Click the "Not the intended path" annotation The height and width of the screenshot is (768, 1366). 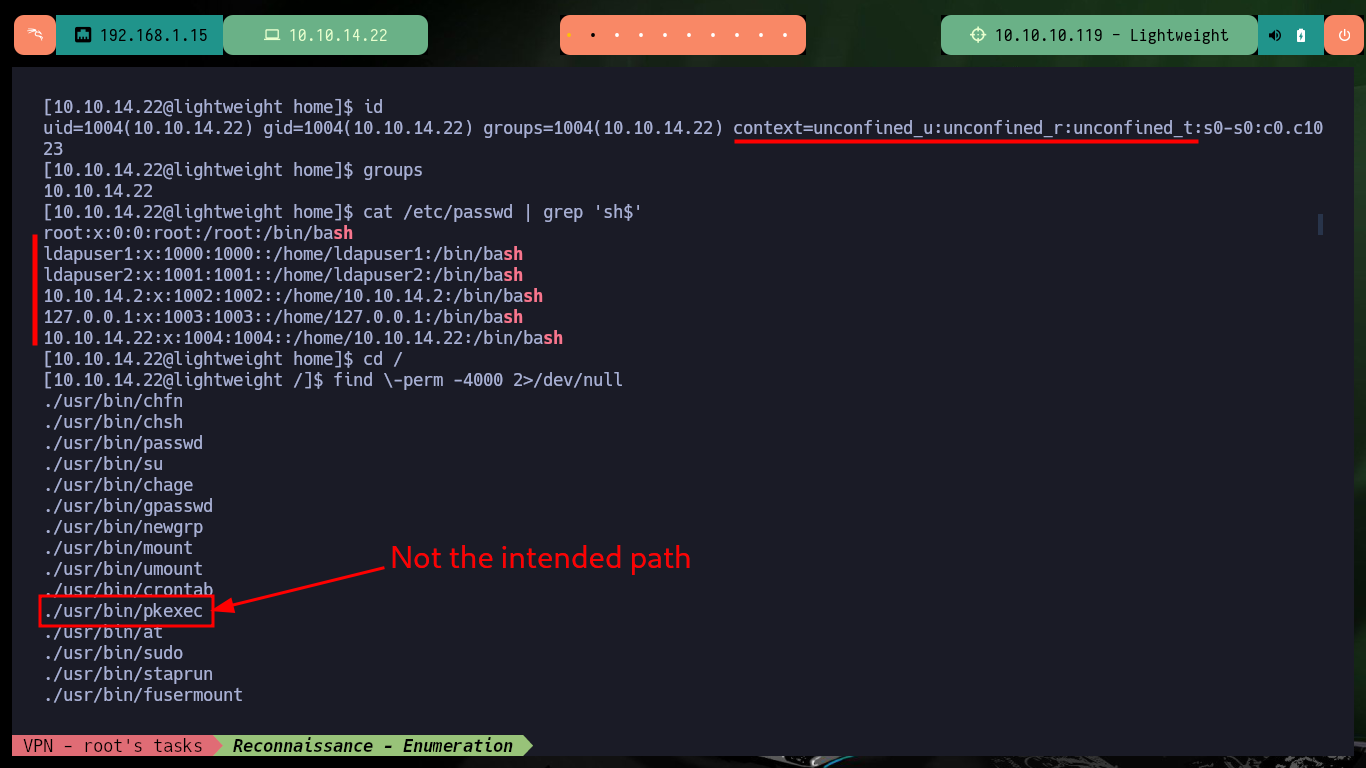pos(540,557)
